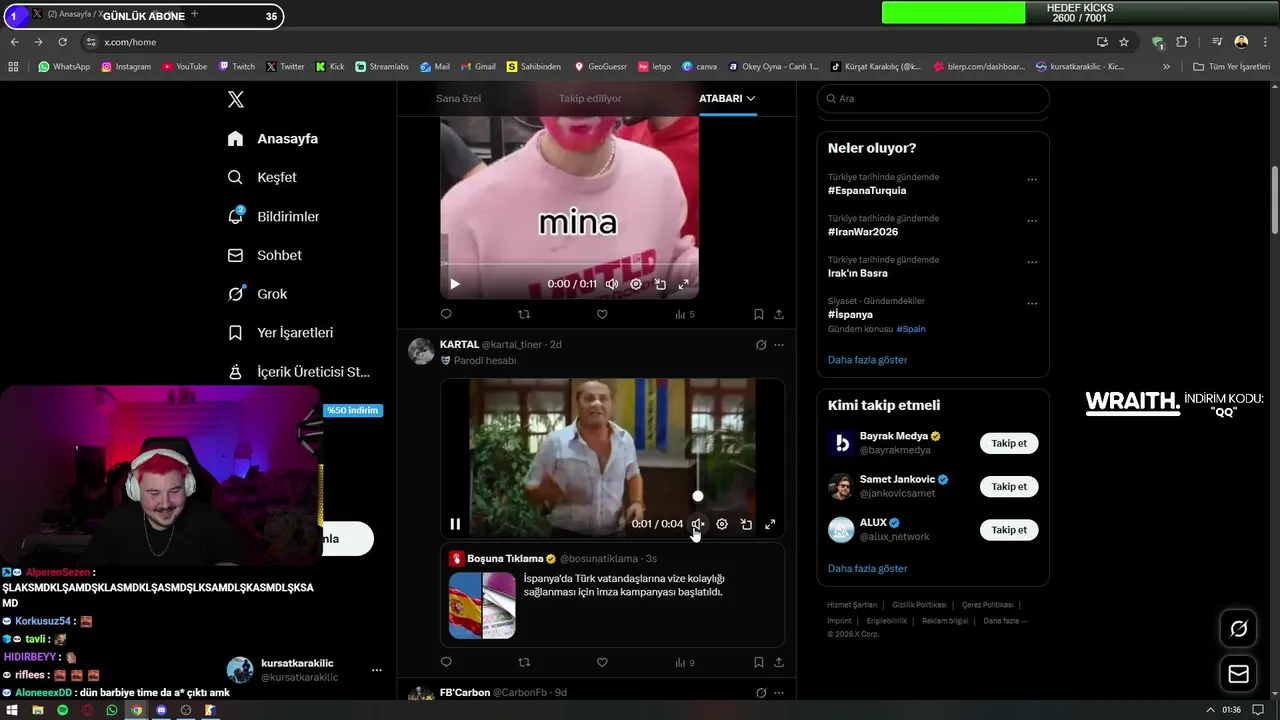Open more options for #EspanaTurquia
This screenshot has height=720, width=1280.
(1032, 180)
